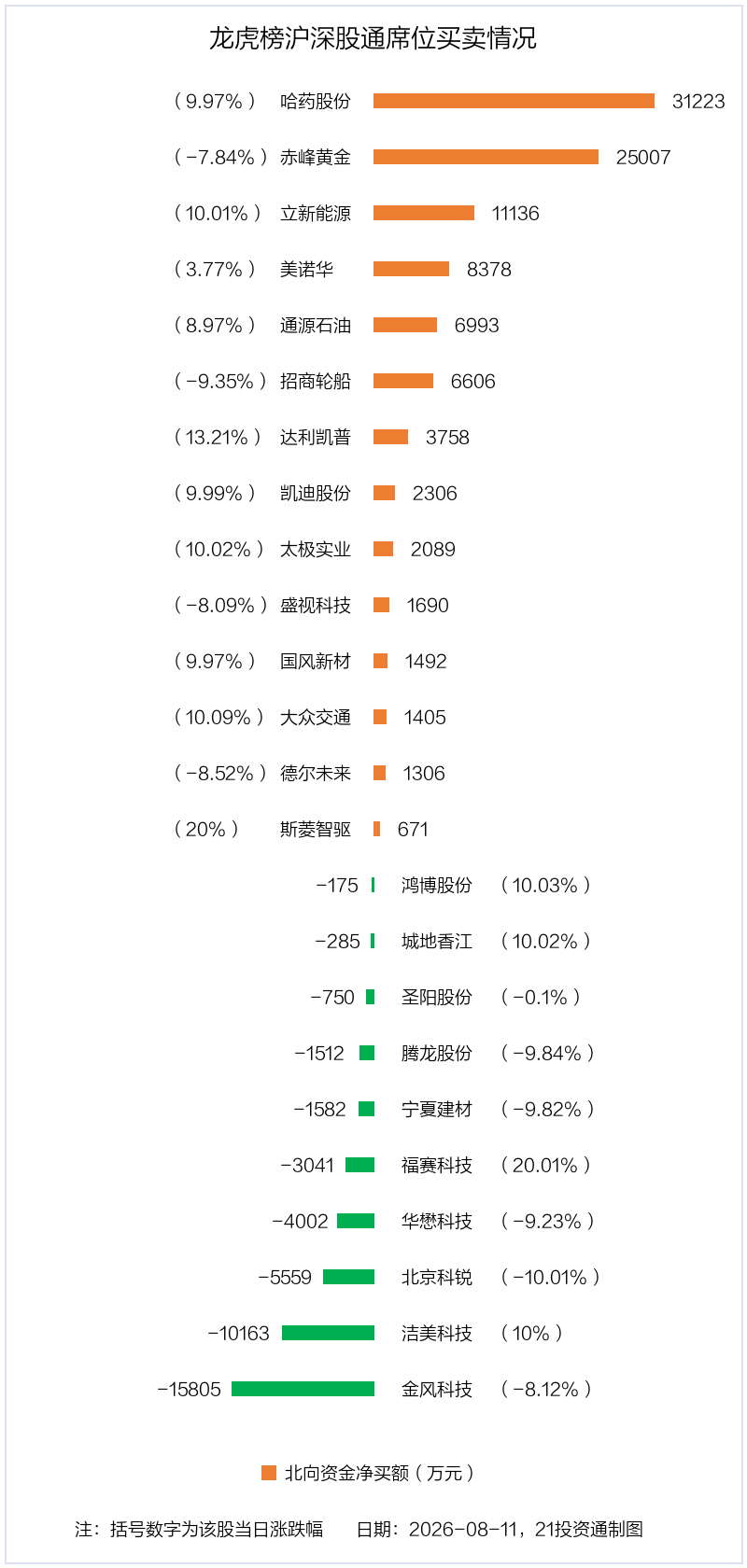Select the 鸿博股份 stock label

coord(437,885)
